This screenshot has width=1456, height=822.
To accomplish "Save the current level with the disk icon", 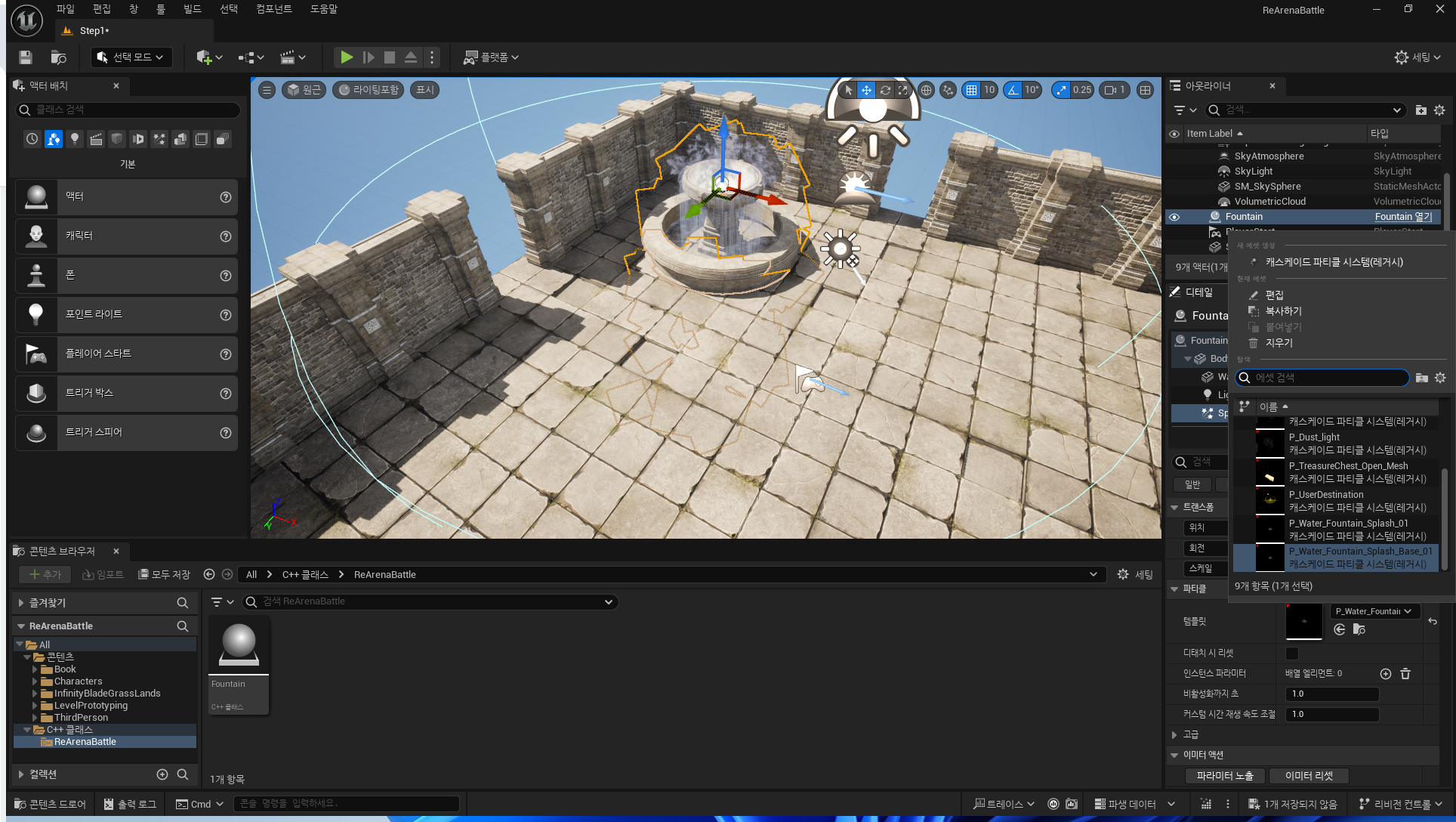I will (x=26, y=57).
